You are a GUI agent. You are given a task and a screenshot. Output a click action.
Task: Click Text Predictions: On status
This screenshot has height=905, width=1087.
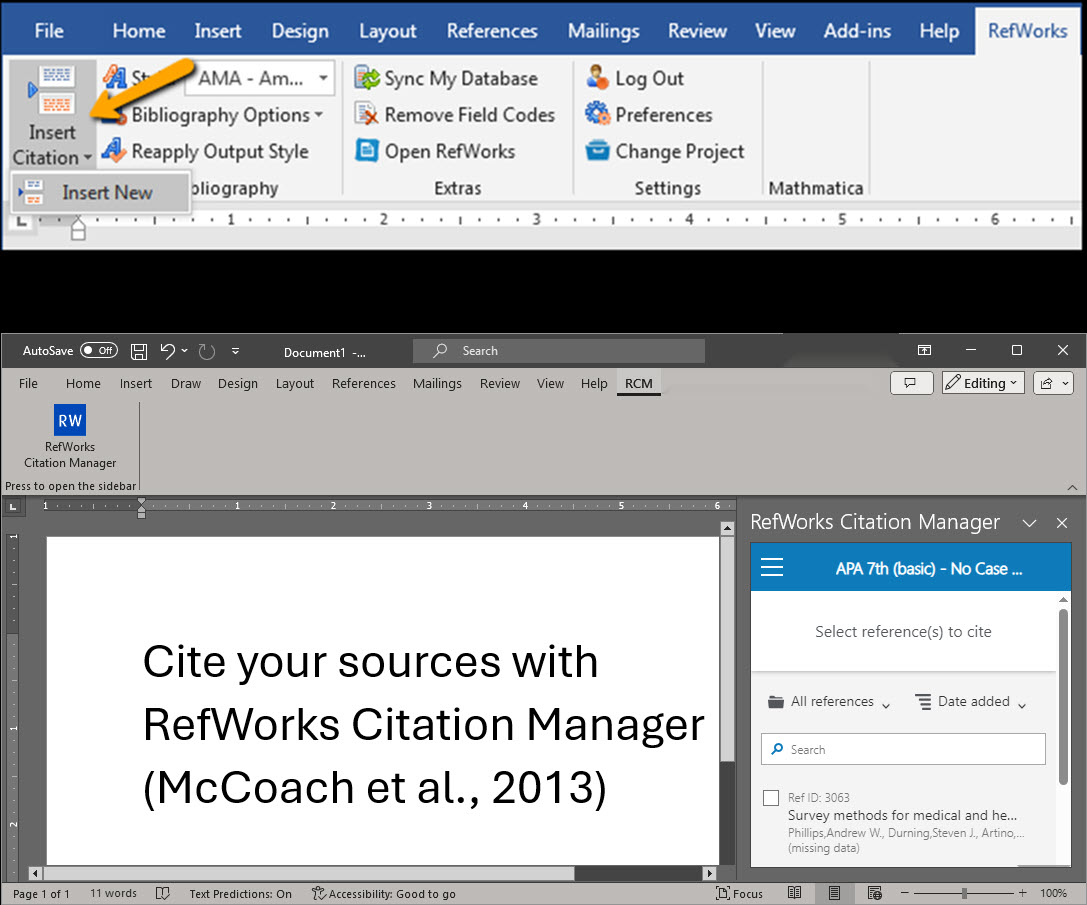tap(241, 894)
